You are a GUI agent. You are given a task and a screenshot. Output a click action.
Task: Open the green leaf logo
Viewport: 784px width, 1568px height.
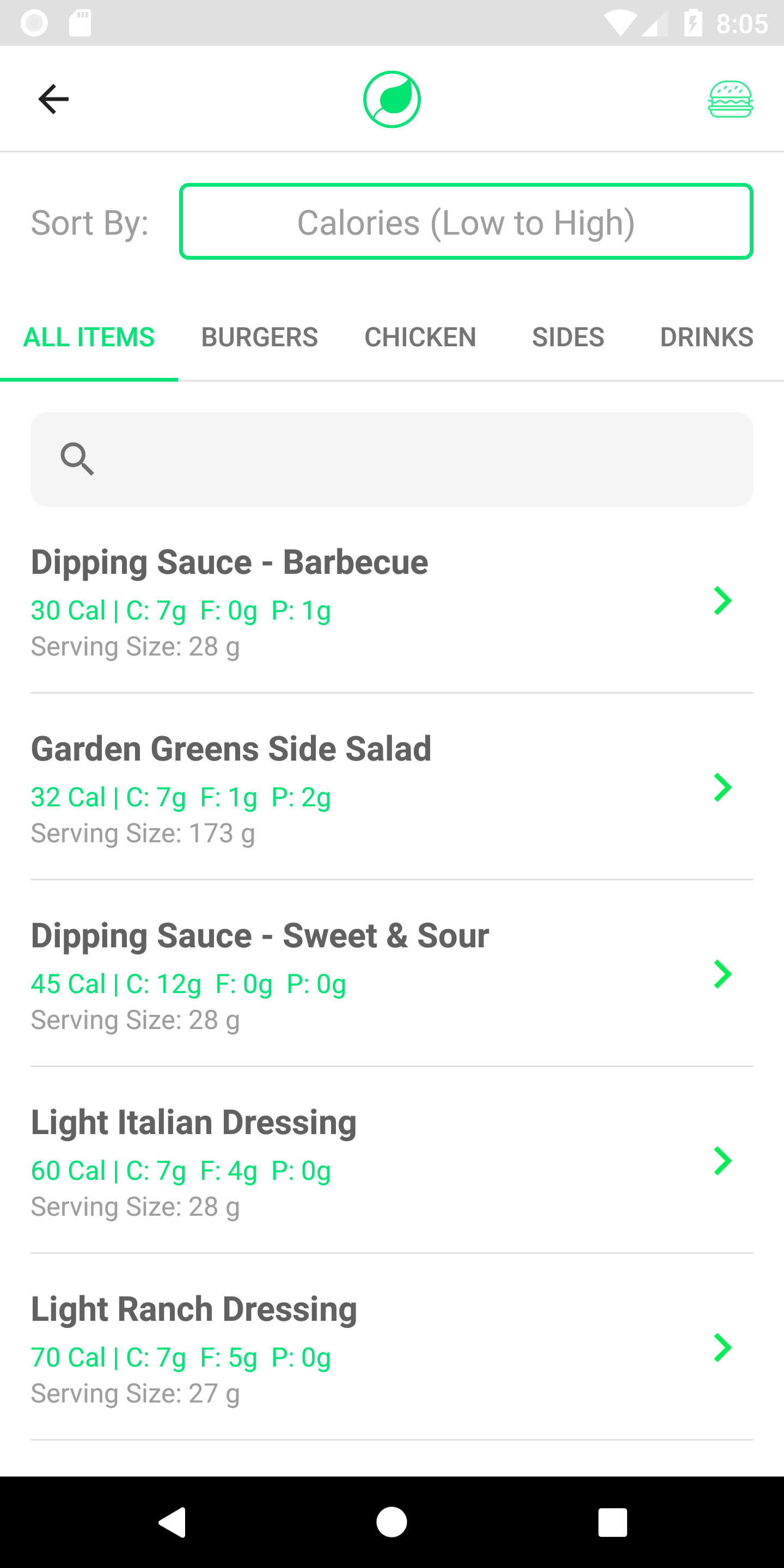click(392, 99)
